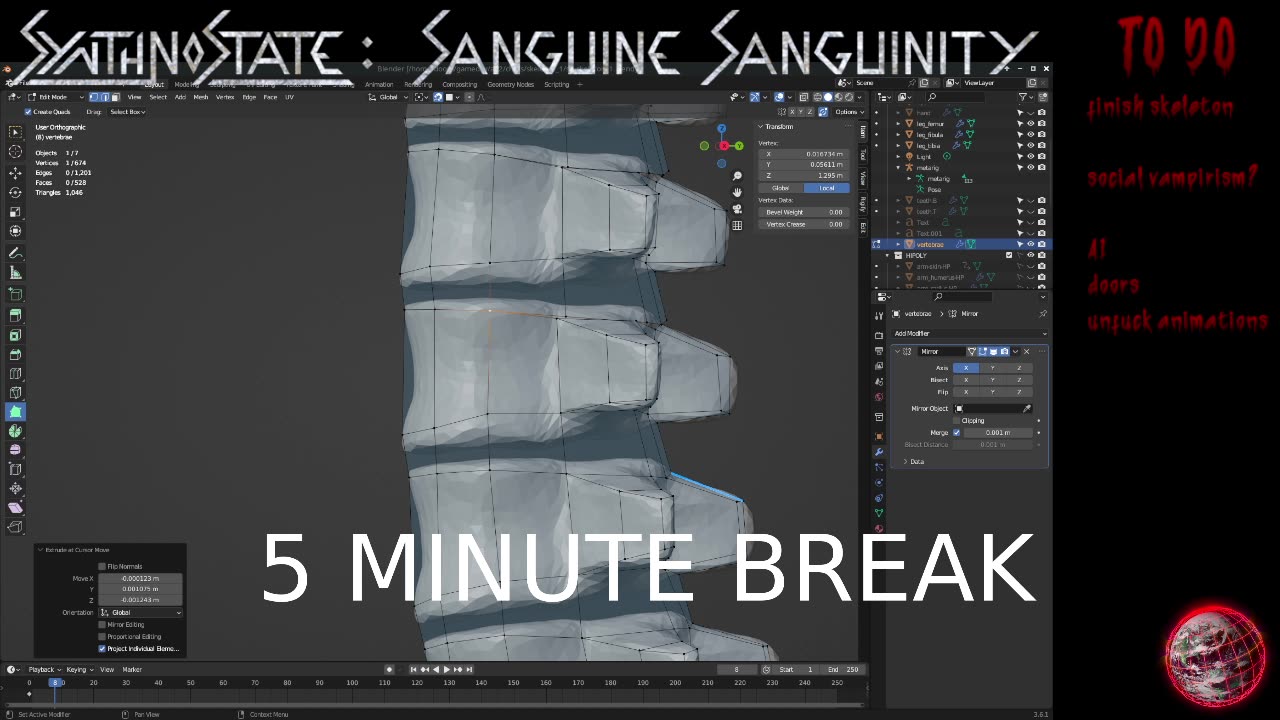Select the Move tool
The height and width of the screenshot is (720, 1280).
15,173
